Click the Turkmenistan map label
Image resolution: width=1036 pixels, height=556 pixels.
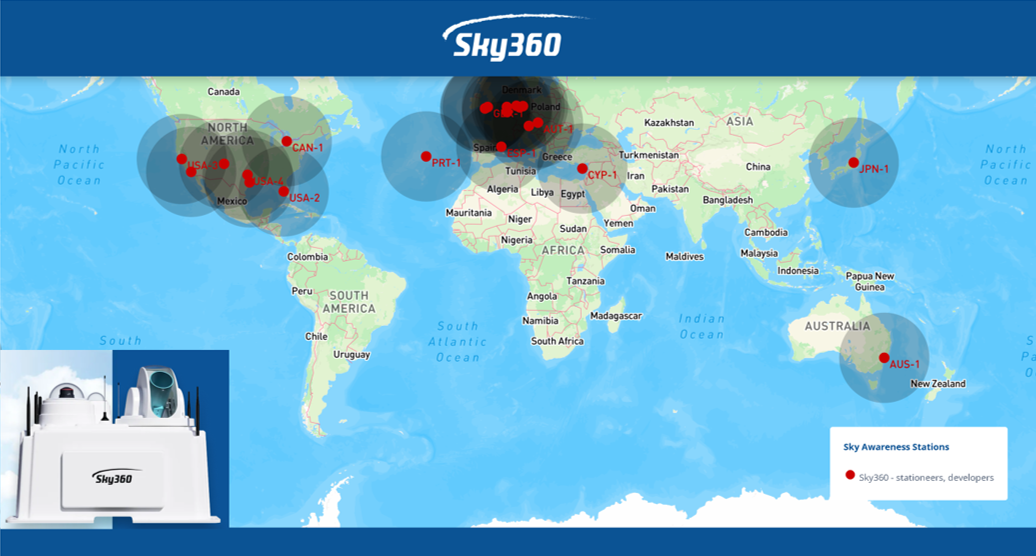[649, 155]
